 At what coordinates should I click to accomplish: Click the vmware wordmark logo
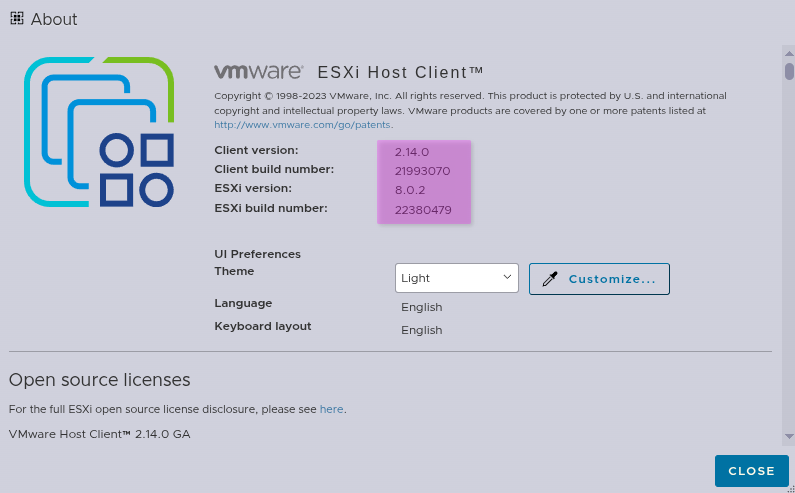pos(258,72)
